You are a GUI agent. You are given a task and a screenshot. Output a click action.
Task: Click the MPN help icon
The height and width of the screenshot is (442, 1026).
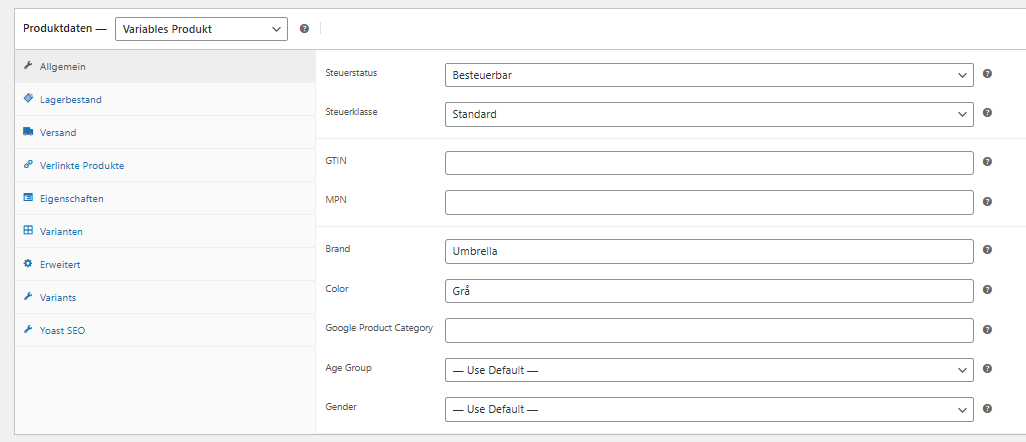pos(987,202)
